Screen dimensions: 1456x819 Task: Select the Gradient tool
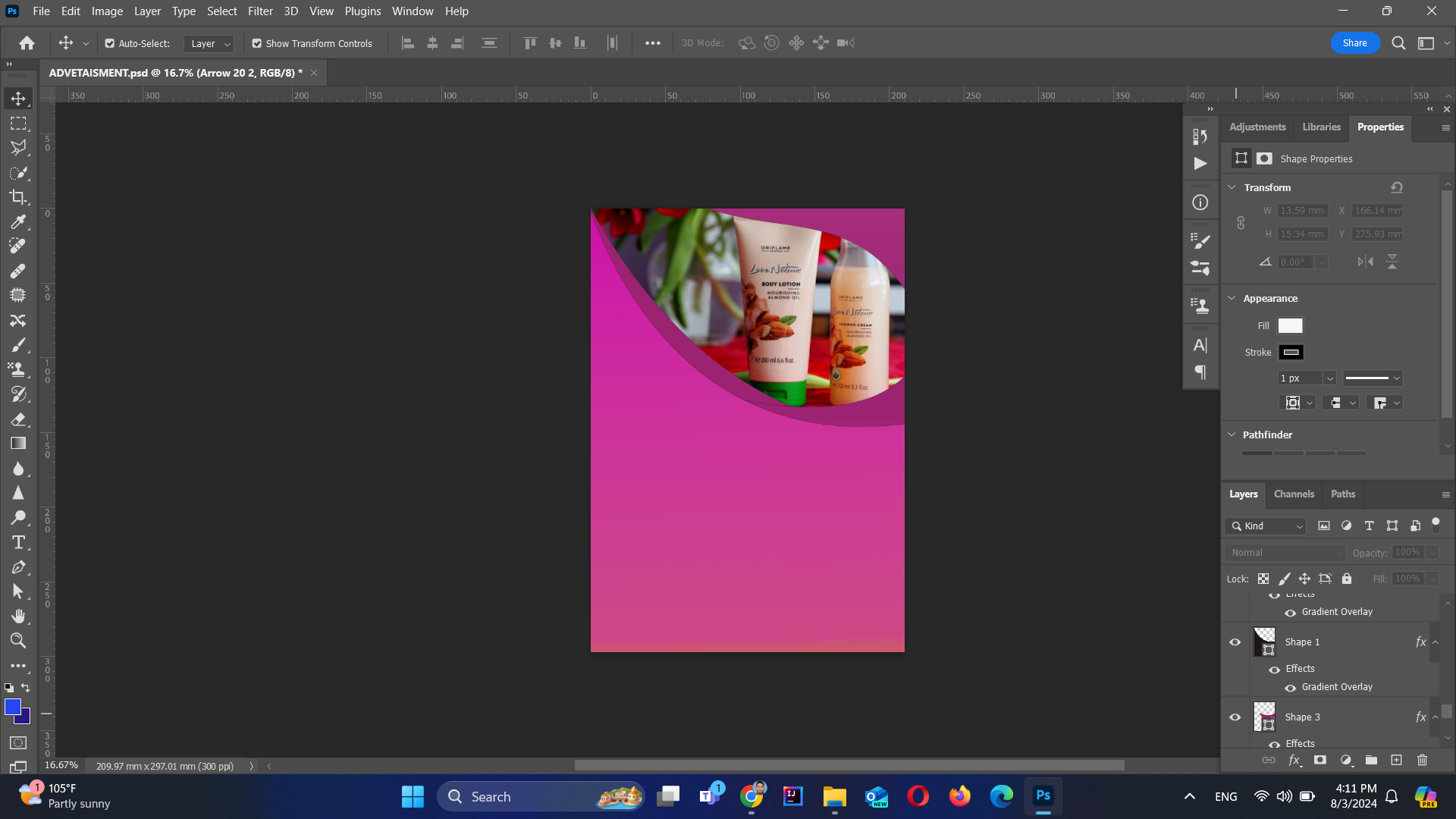coord(18,444)
